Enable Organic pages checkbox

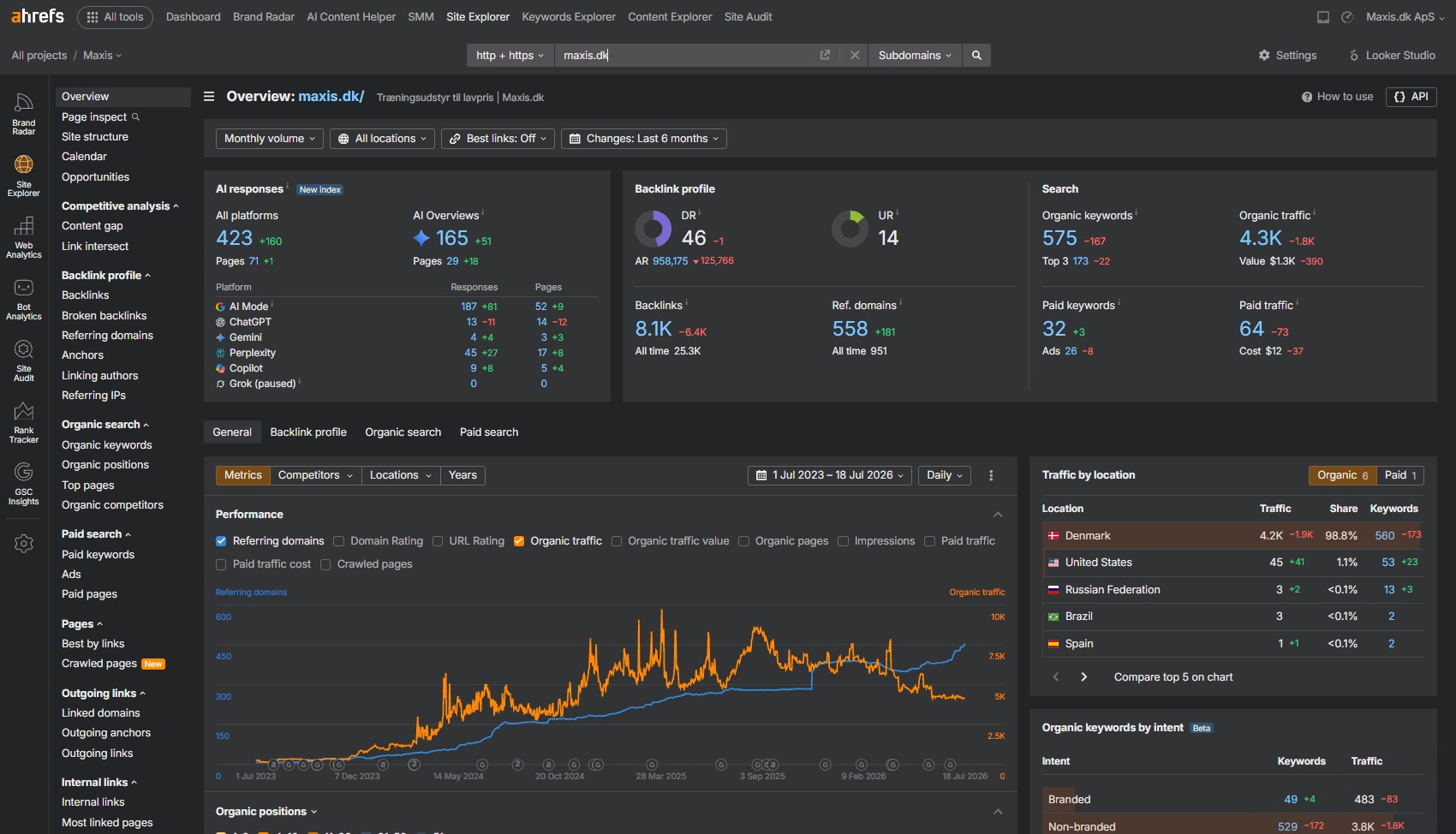tap(743, 541)
